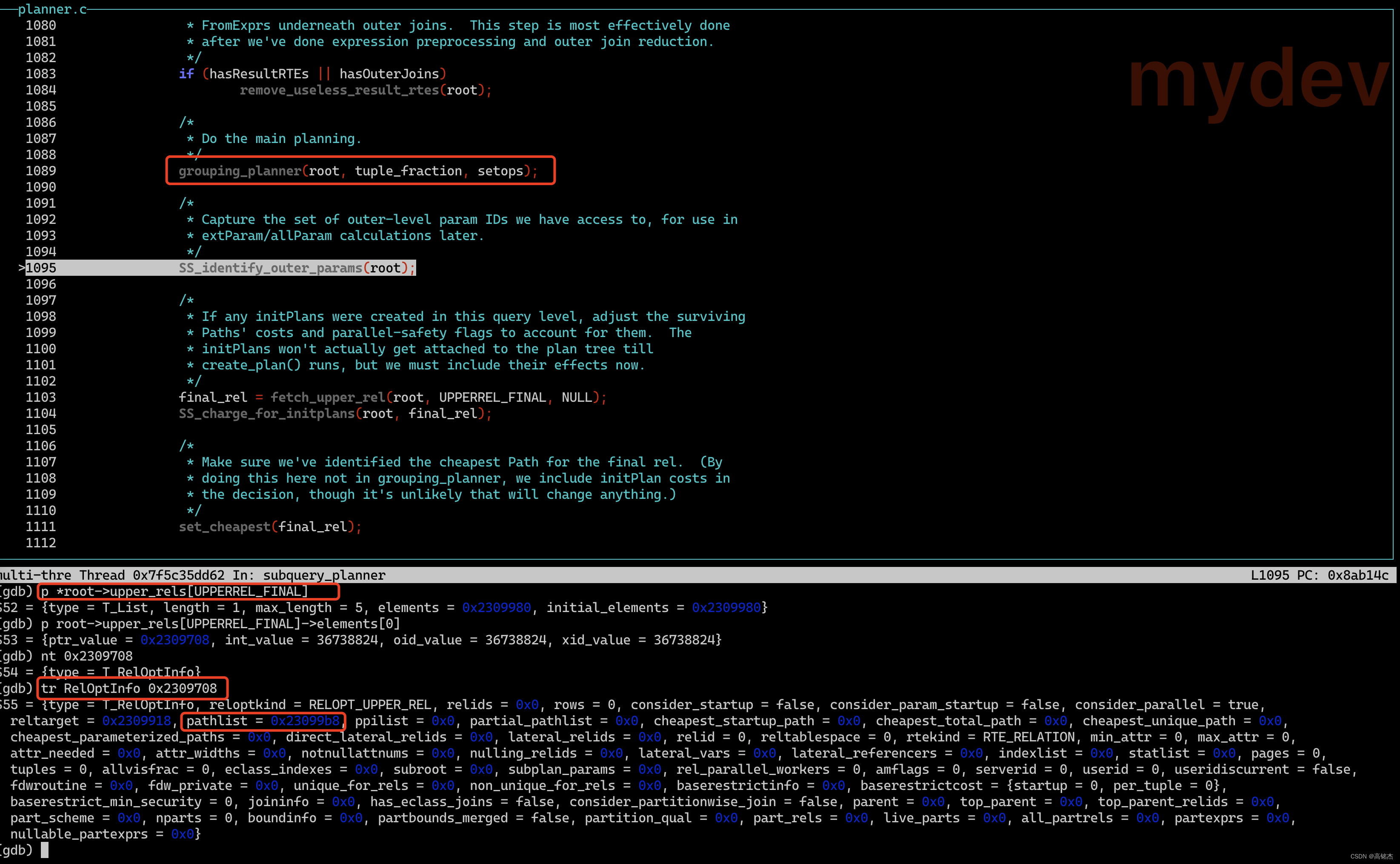Click 'consider_partitionwise_join = false' field

703,802
